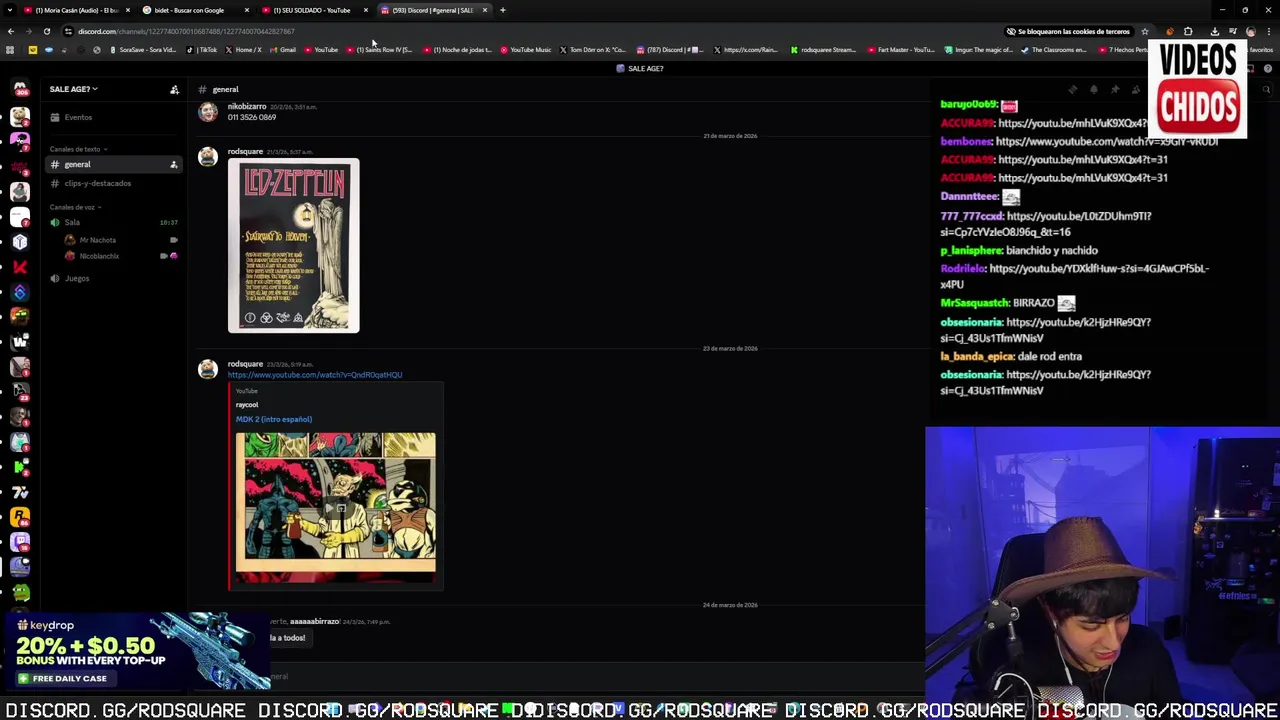Open the Fart Master YouTube bookmark
This screenshot has height=720, width=1280.
tap(901, 49)
